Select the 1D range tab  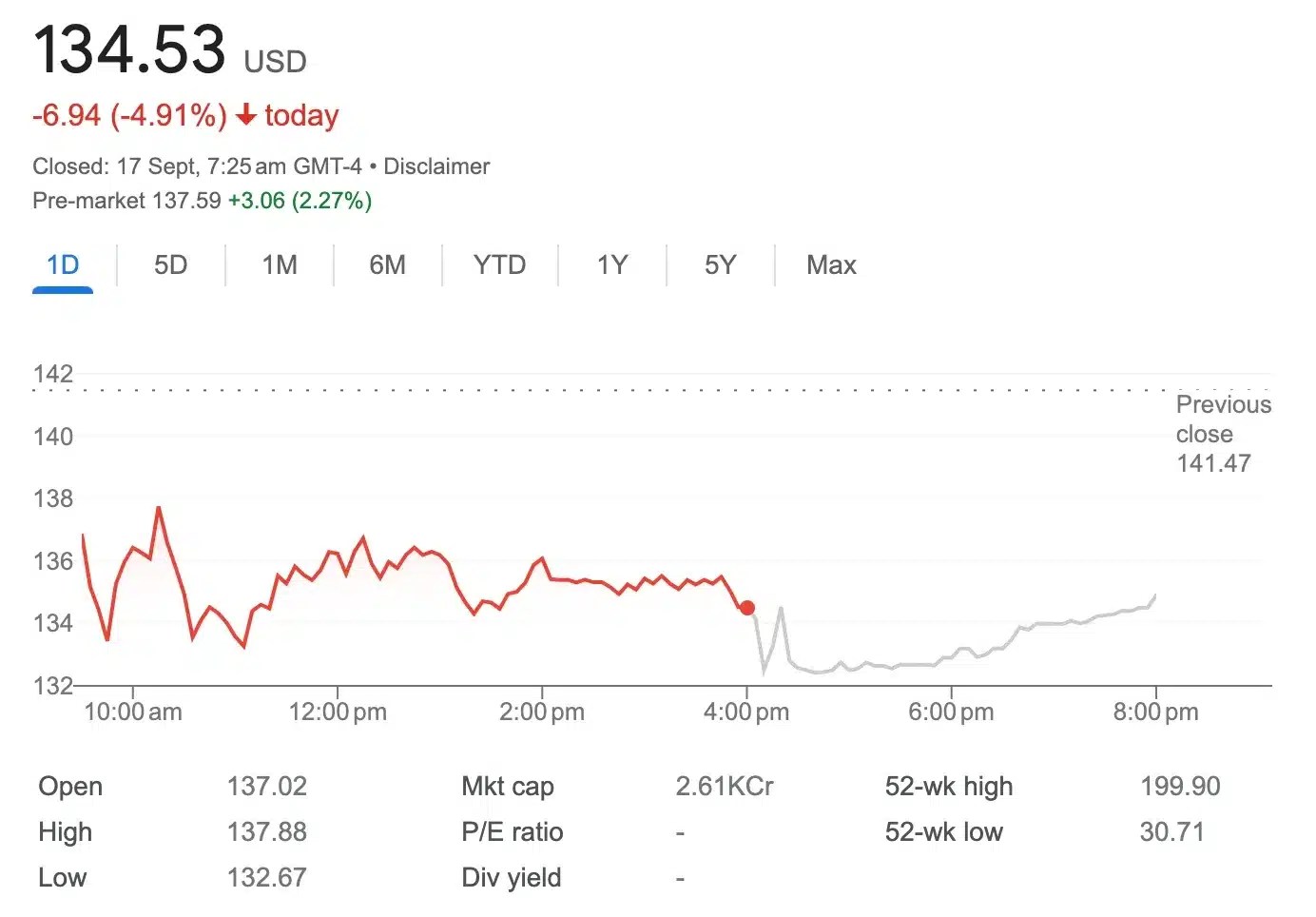click(x=63, y=264)
